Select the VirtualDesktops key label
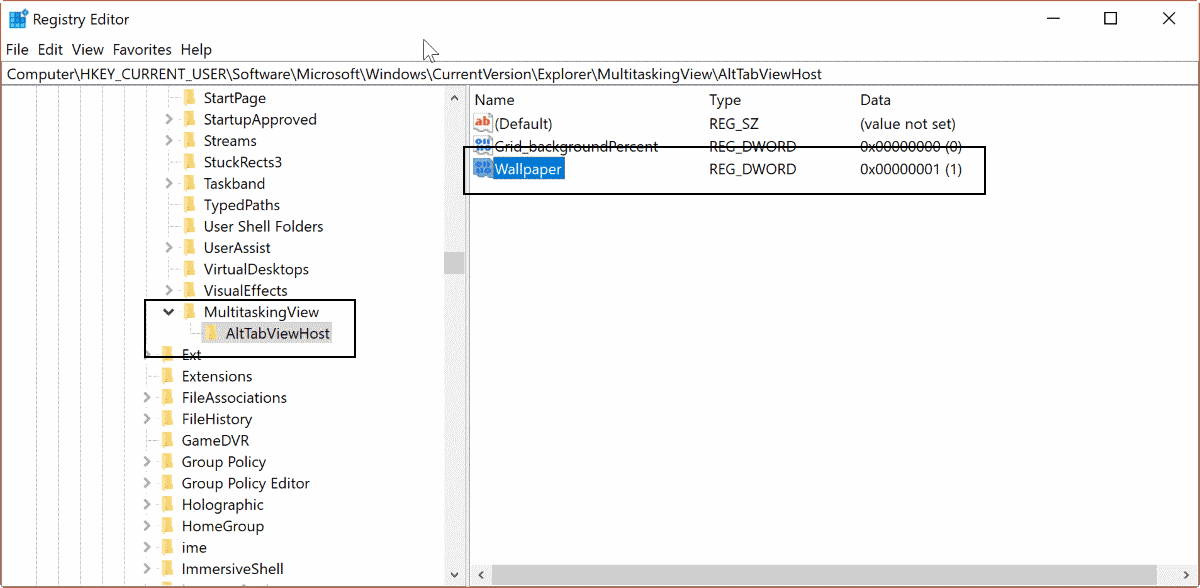The height and width of the screenshot is (588, 1200). pyautogui.click(x=256, y=269)
